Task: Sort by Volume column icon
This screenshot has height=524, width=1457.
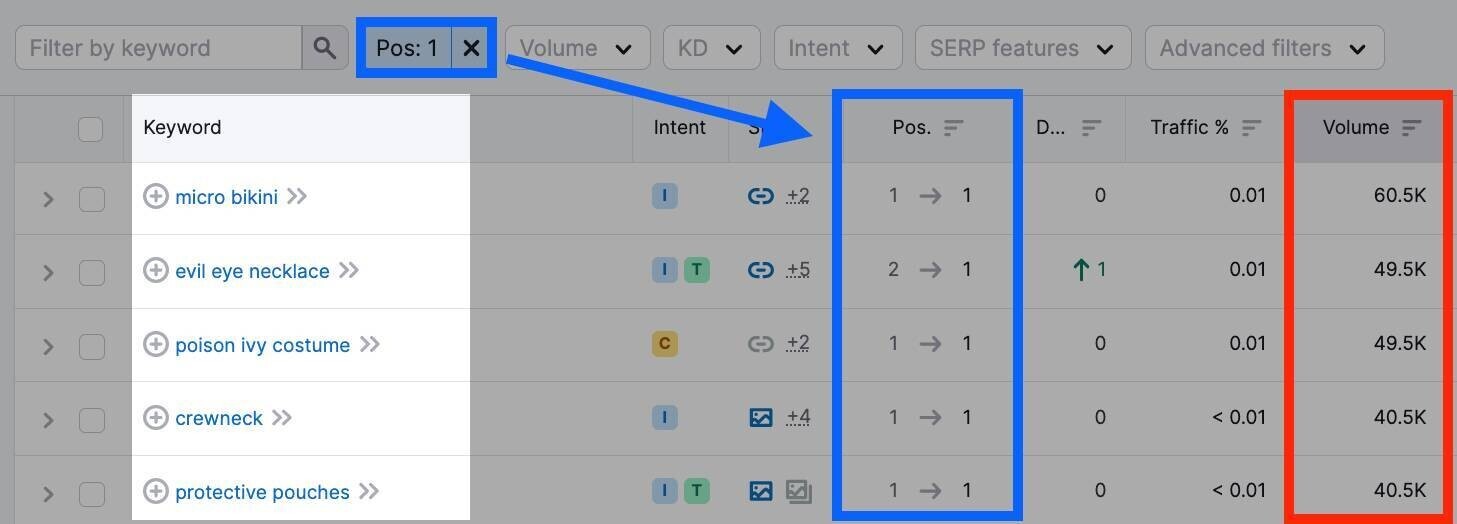Action: point(1411,128)
